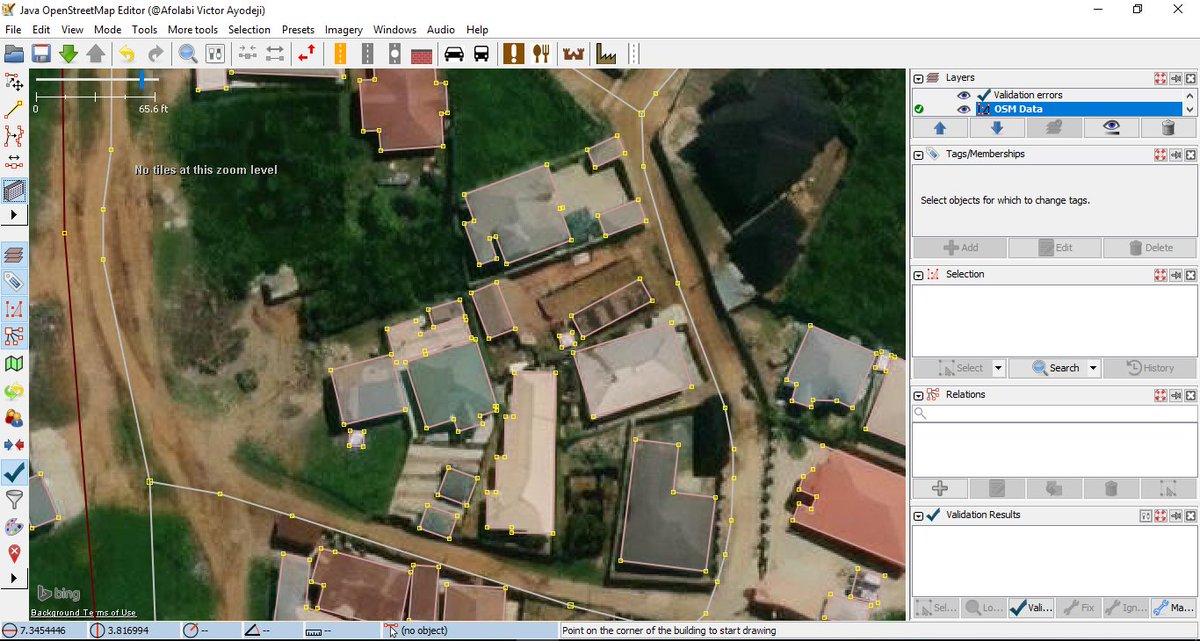Open the File menu
The height and width of the screenshot is (641, 1200).
point(13,30)
